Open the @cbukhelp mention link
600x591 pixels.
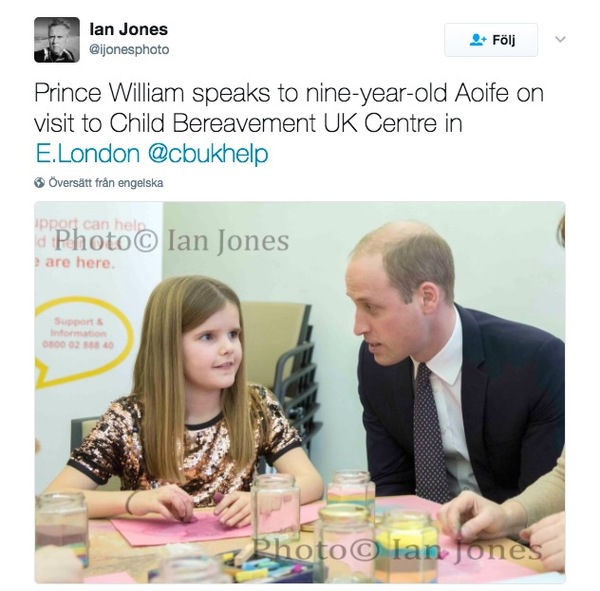coord(208,153)
